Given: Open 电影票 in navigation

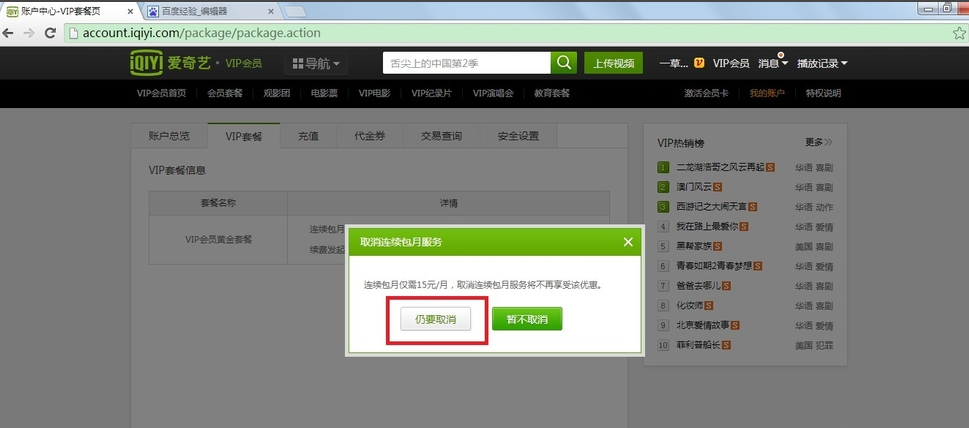Looking at the screenshot, I should [324, 93].
